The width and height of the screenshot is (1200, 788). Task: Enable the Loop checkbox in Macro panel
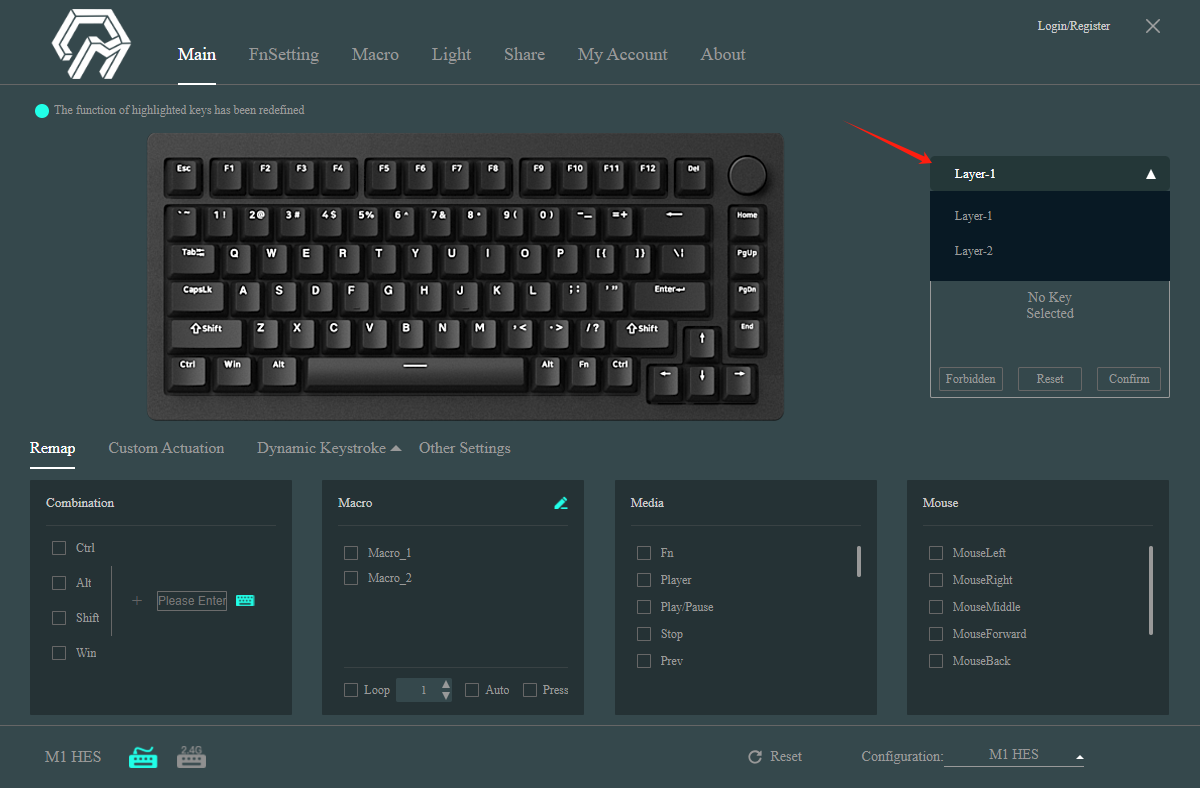click(351, 690)
